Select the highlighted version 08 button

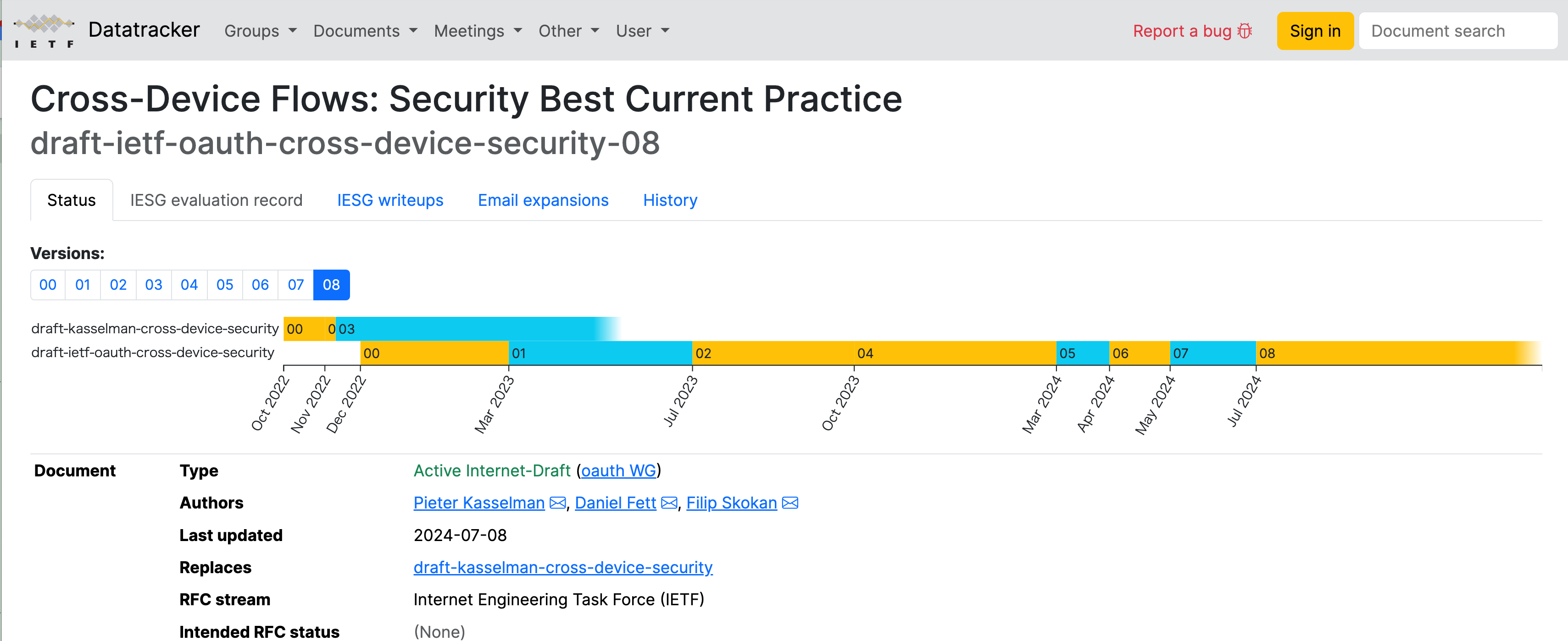click(x=331, y=285)
